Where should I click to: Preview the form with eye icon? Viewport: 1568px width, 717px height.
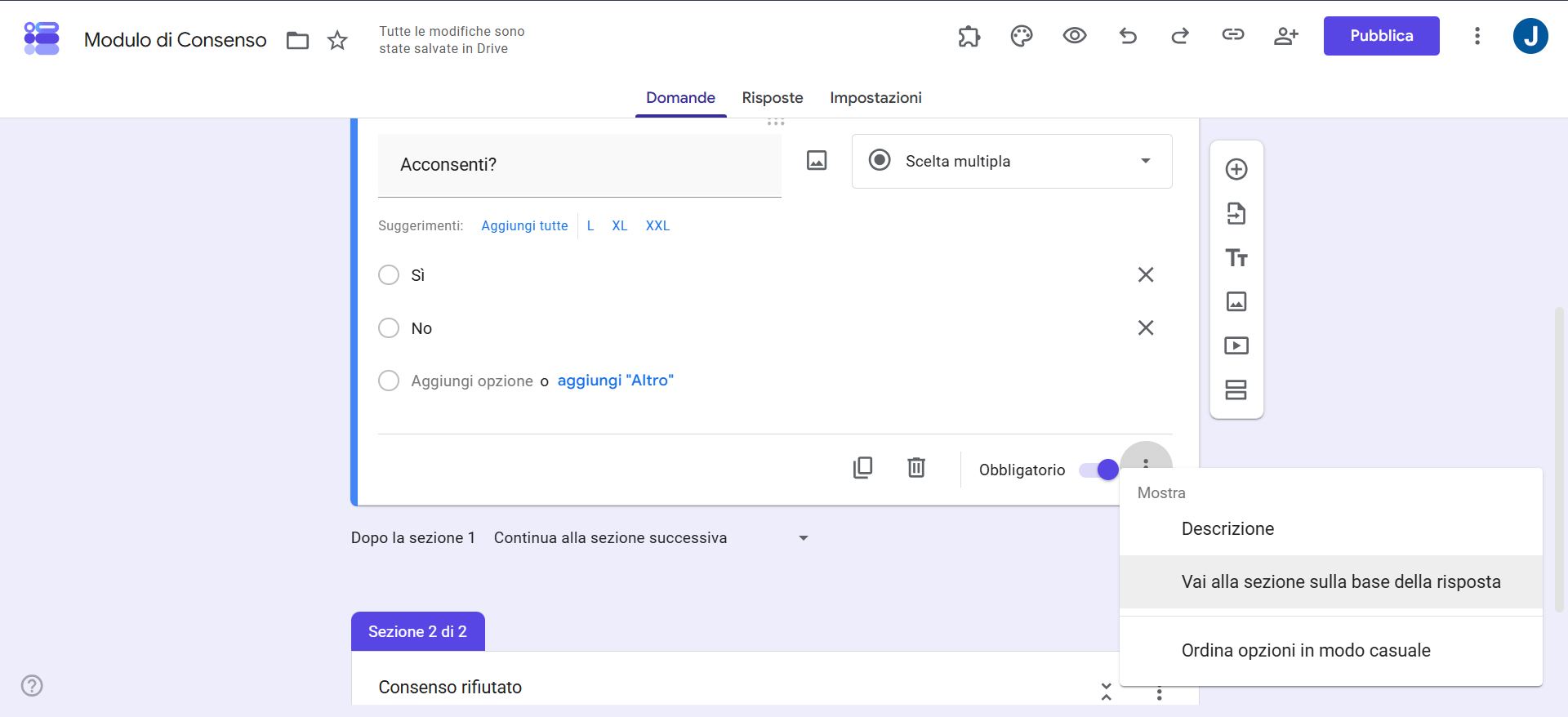click(1075, 35)
